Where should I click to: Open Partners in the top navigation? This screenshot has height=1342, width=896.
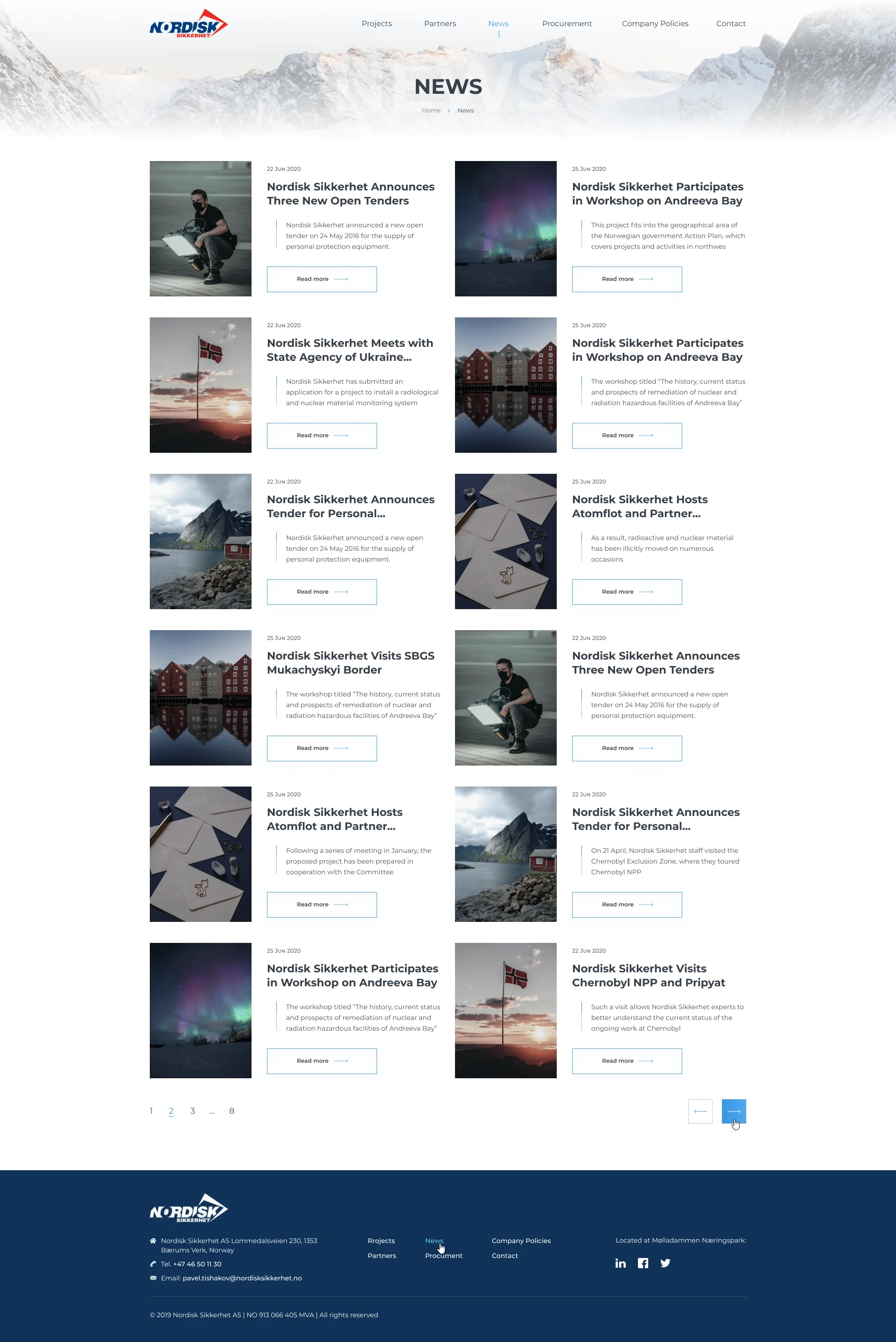pos(440,23)
